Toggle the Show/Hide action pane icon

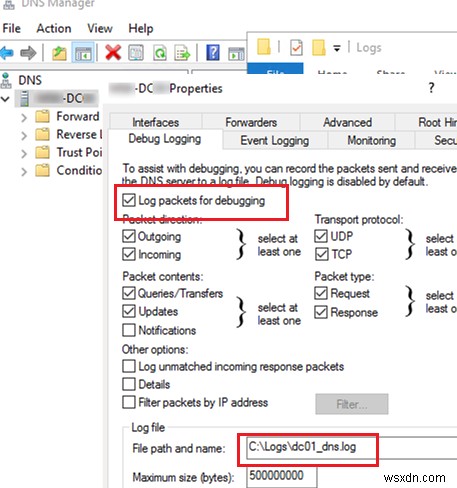236,53
